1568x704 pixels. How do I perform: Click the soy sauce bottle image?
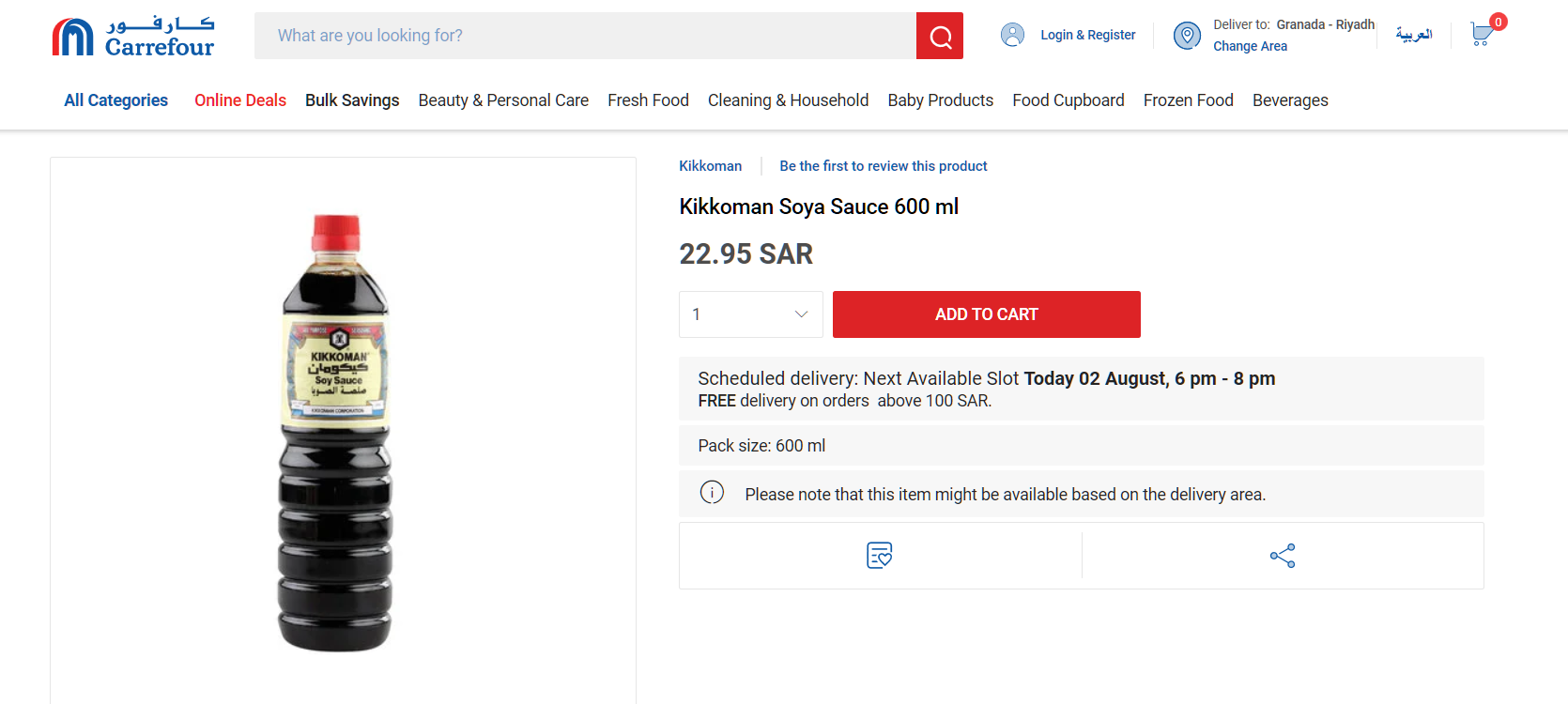(x=336, y=432)
